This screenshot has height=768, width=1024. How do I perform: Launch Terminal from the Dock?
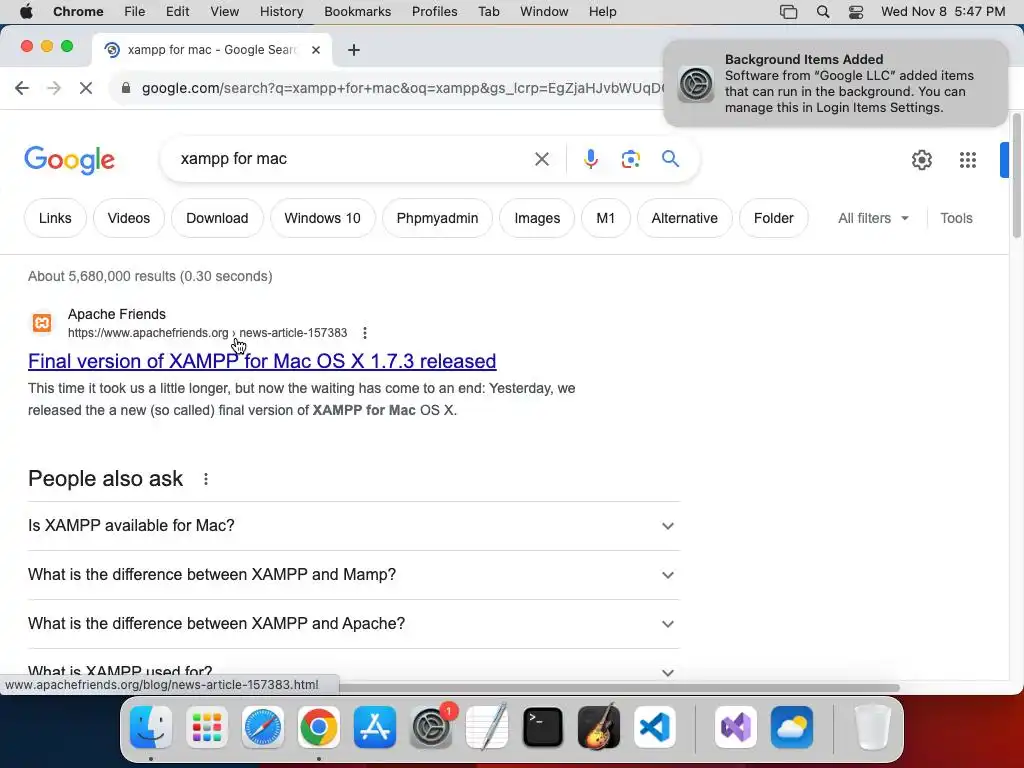point(543,727)
